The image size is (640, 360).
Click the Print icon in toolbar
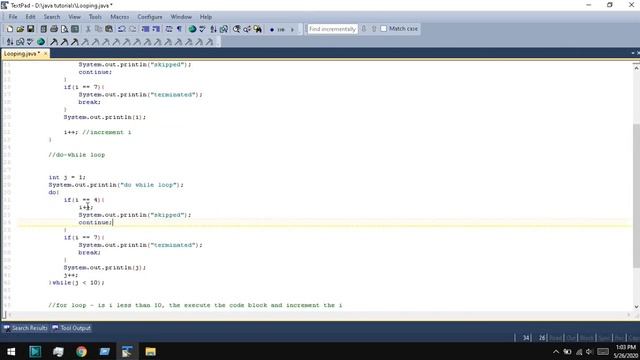click(54, 29)
